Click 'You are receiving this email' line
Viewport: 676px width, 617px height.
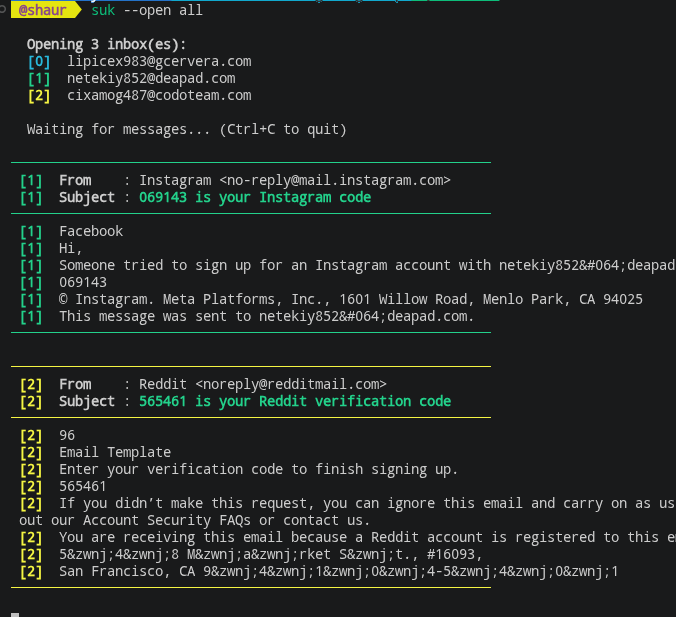367,537
